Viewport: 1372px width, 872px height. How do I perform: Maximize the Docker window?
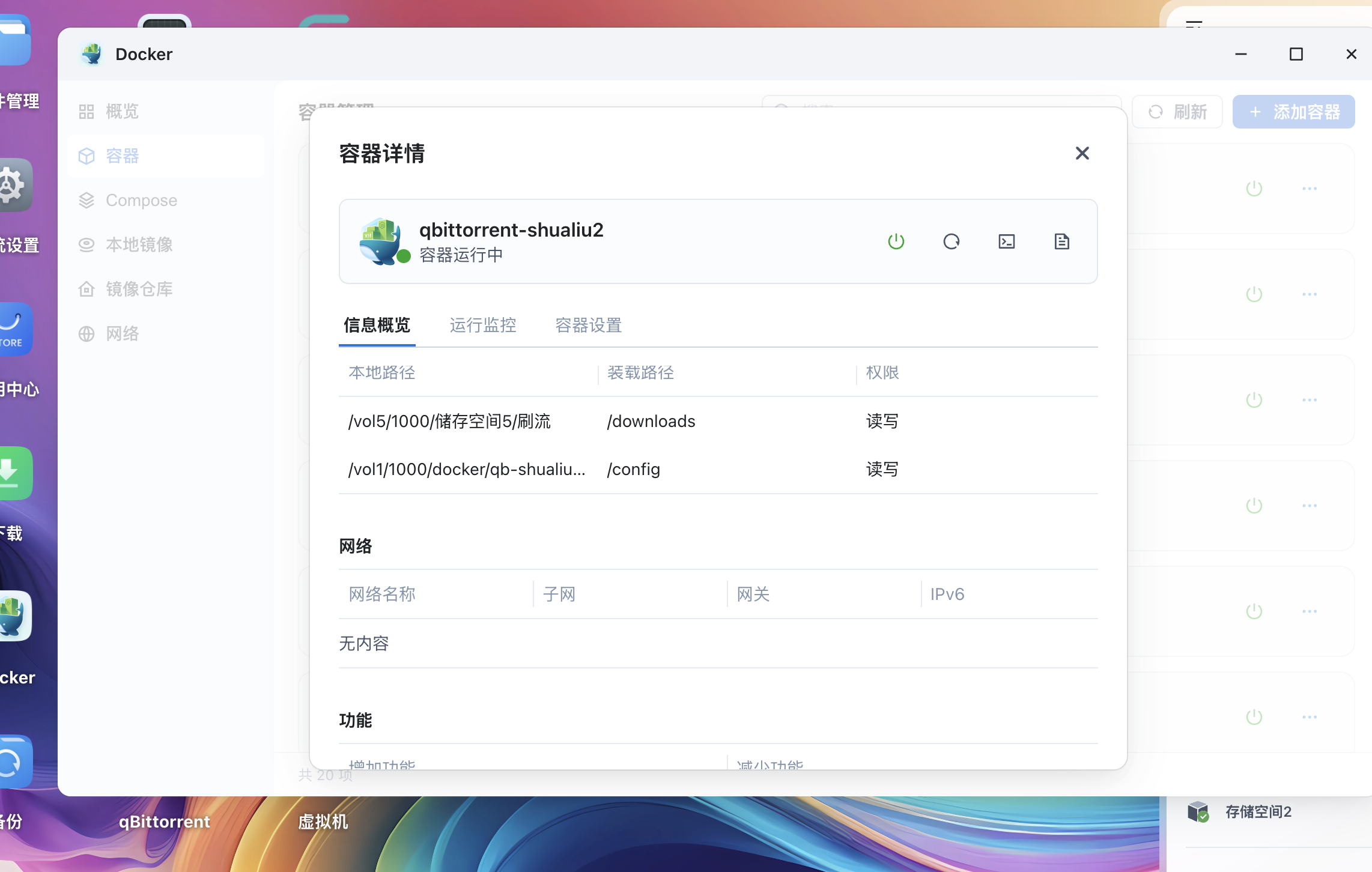coord(1296,54)
